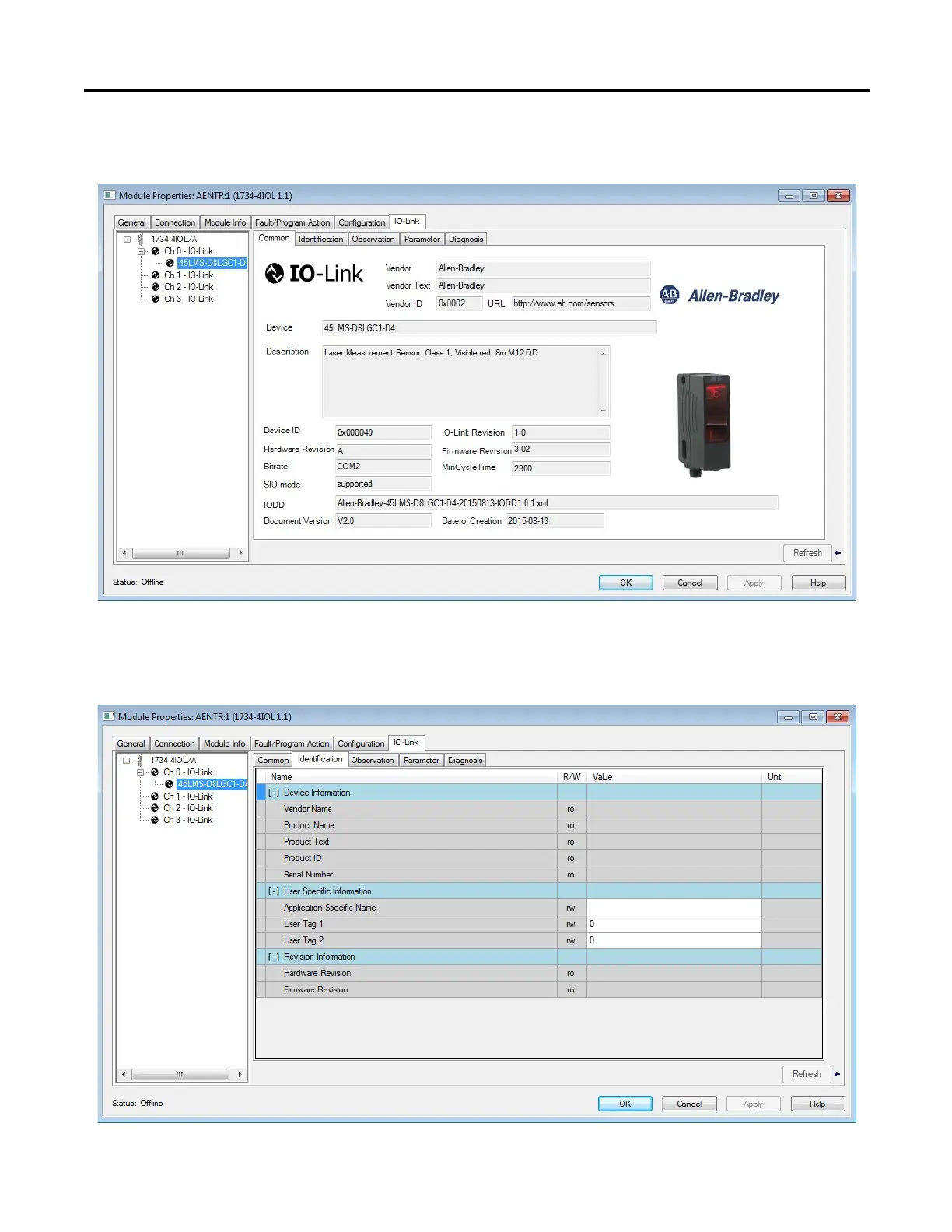This screenshot has height=1232, width=952.
Task: Click the tree scroll-left arrow in Common-page dialog
Action: (124, 553)
